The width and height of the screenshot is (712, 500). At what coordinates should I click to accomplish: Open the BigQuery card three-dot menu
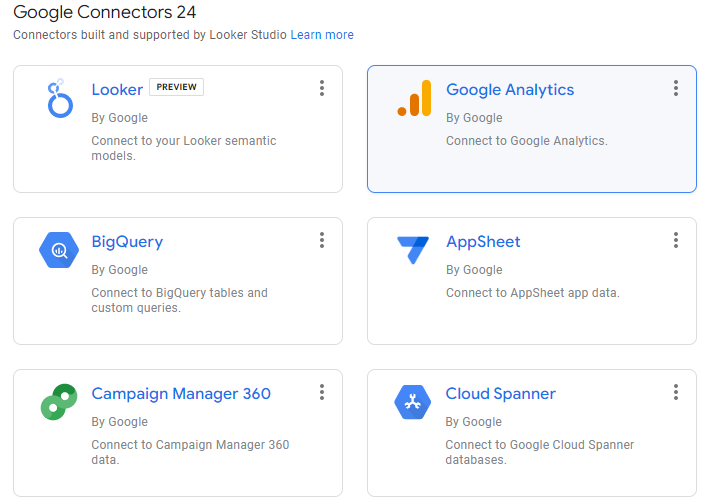[322, 240]
